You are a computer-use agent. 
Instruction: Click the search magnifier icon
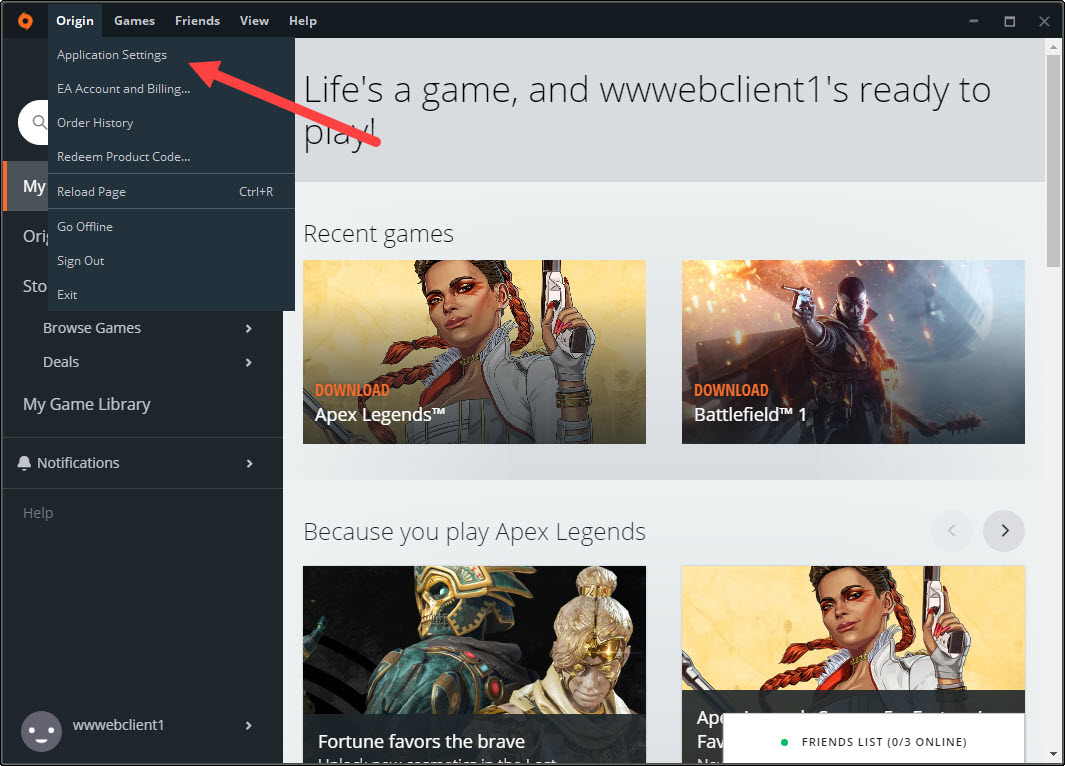tap(39, 122)
